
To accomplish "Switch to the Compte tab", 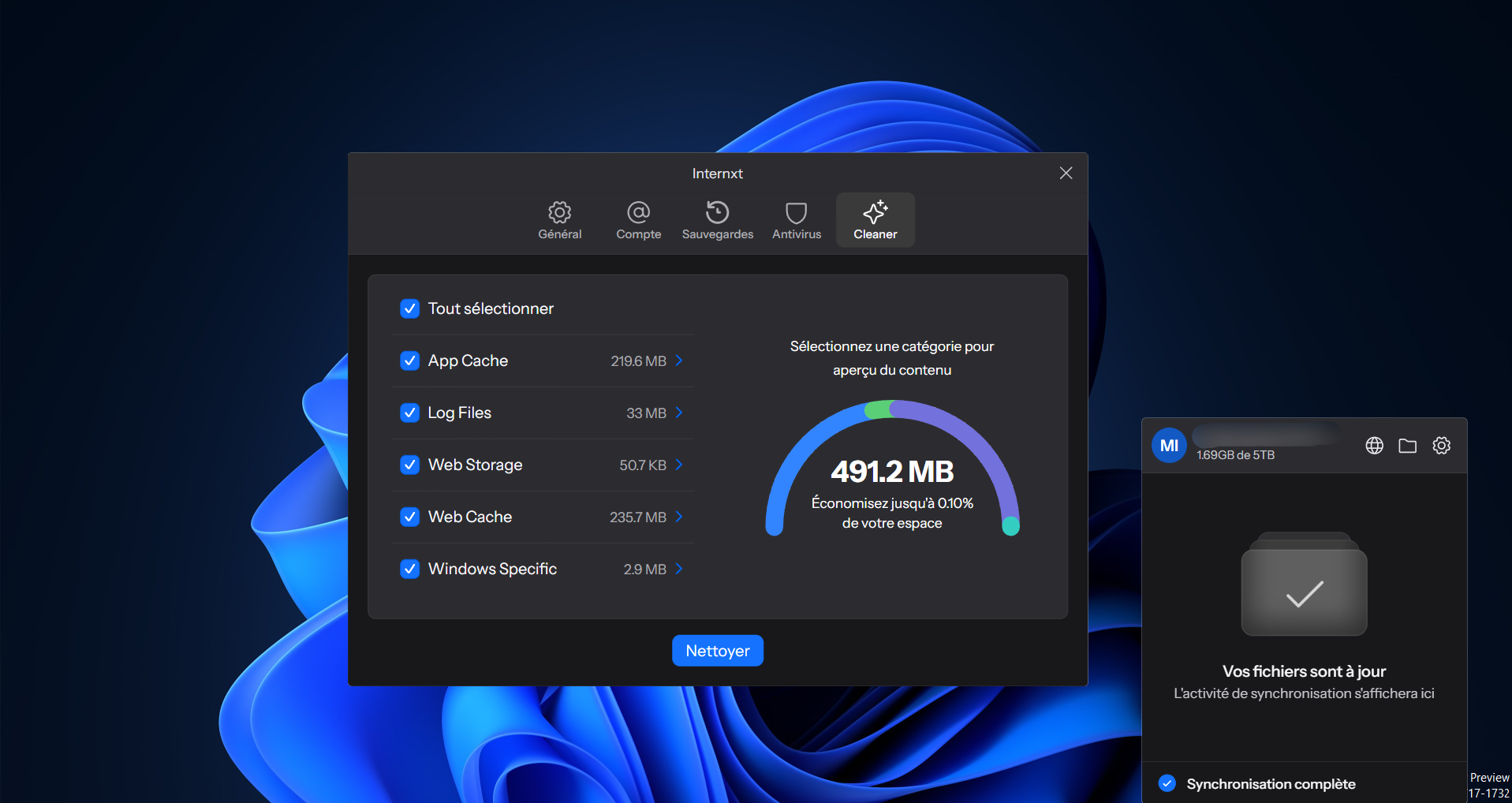I will [639, 220].
